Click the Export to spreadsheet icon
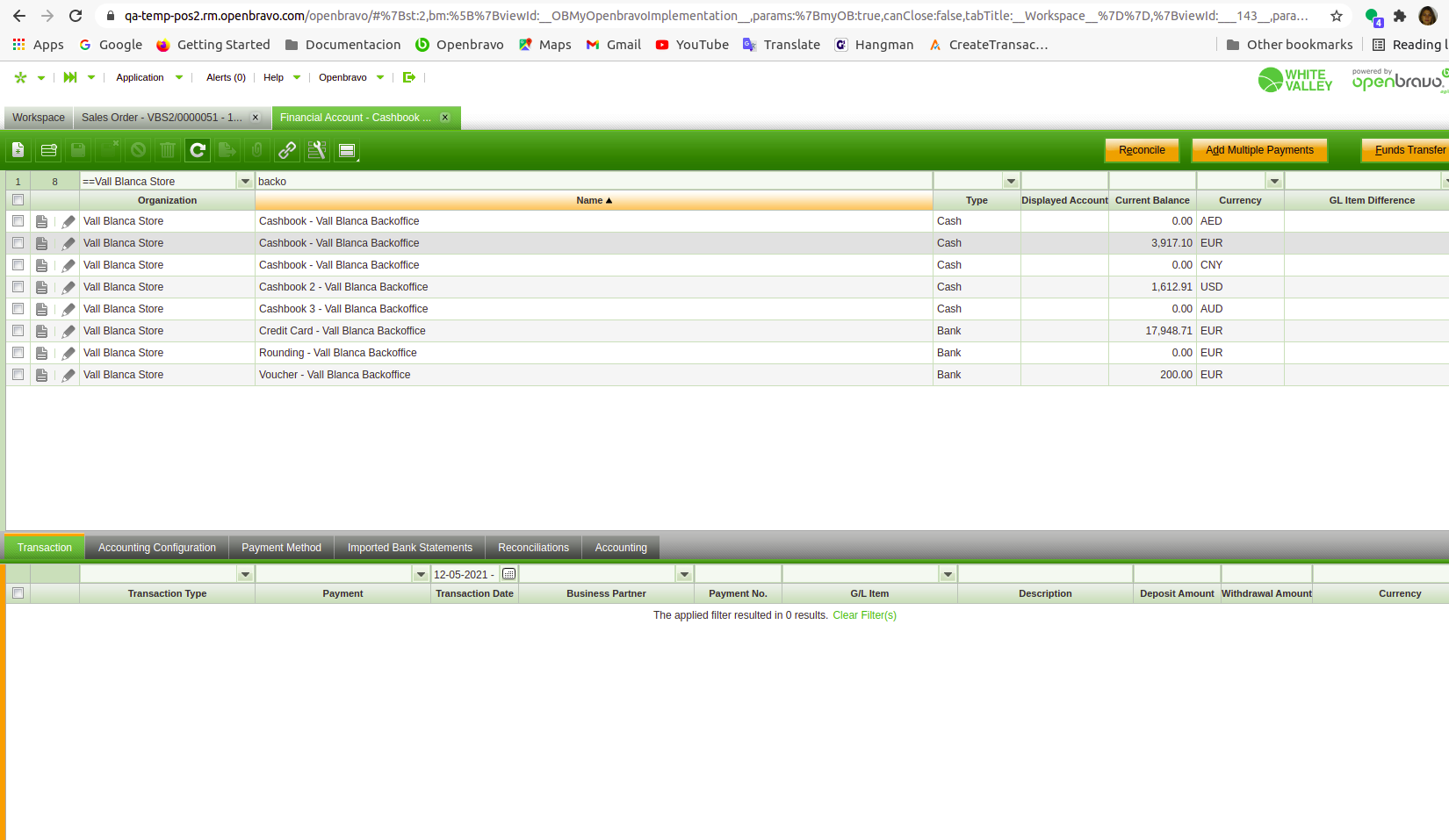 [227, 150]
